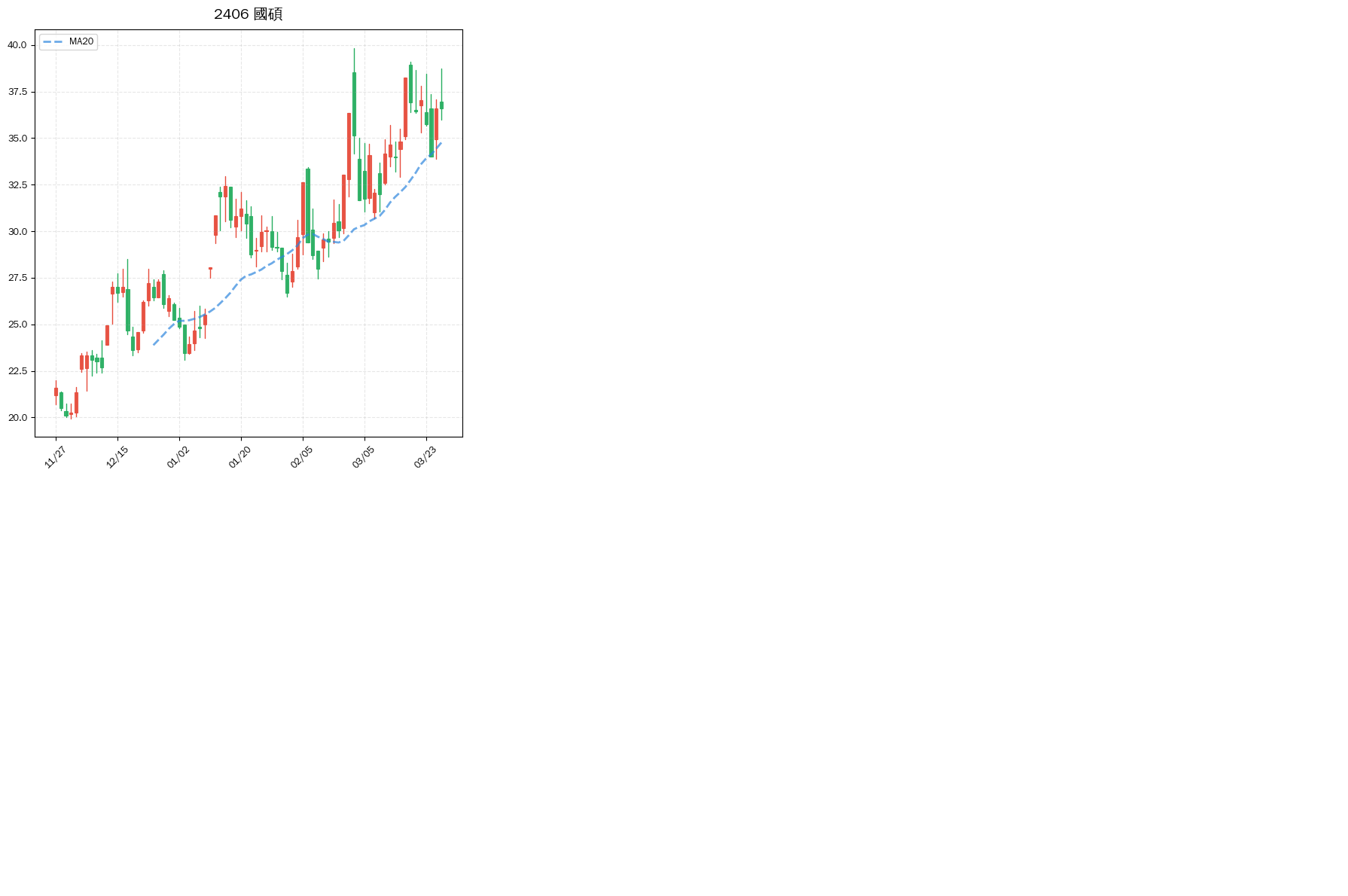The height and width of the screenshot is (896, 1348).
Task: Select the 20.0 y-axis price label
Action: [17, 418]
